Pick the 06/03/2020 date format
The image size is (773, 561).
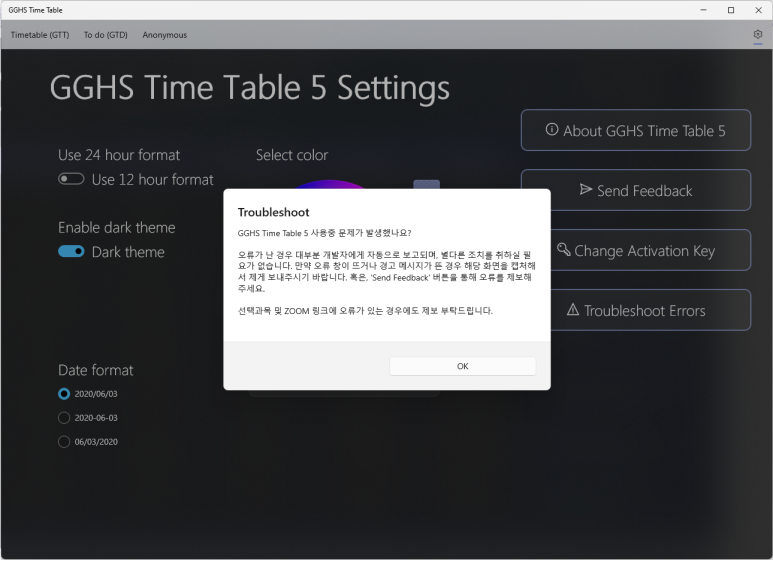click(88, 442)
